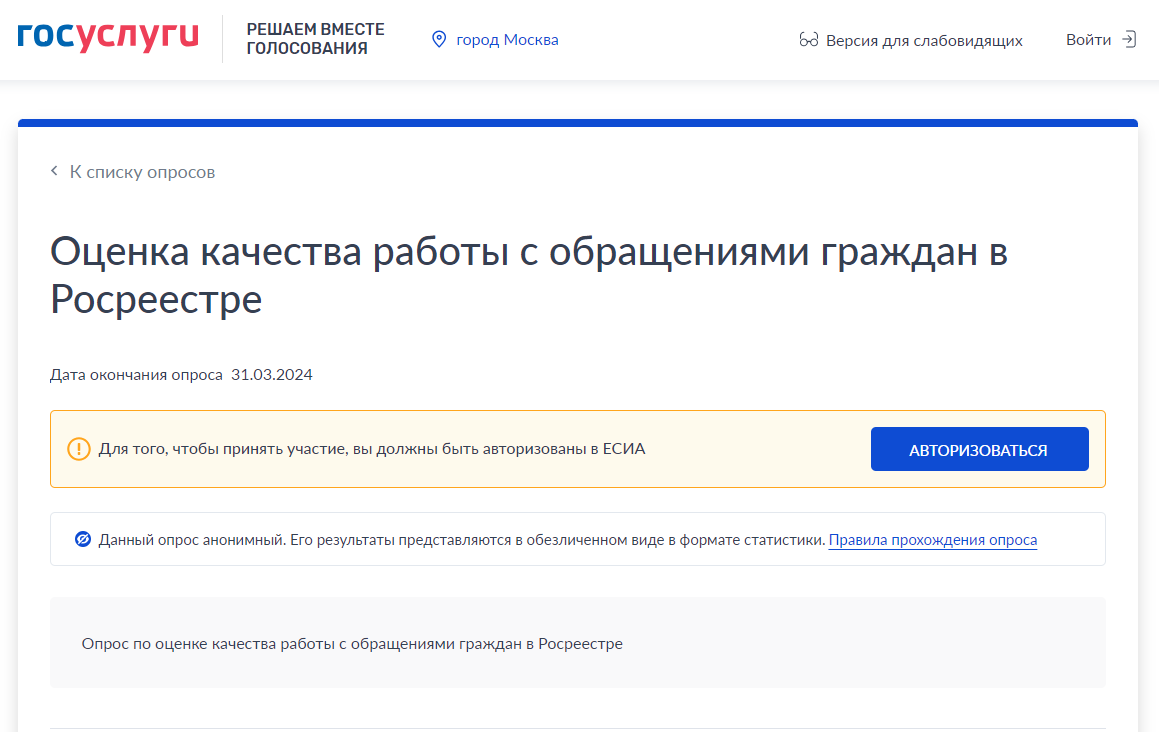The image size is (1159, 732).
Task: Click the location pin icon
Action: 437,40
